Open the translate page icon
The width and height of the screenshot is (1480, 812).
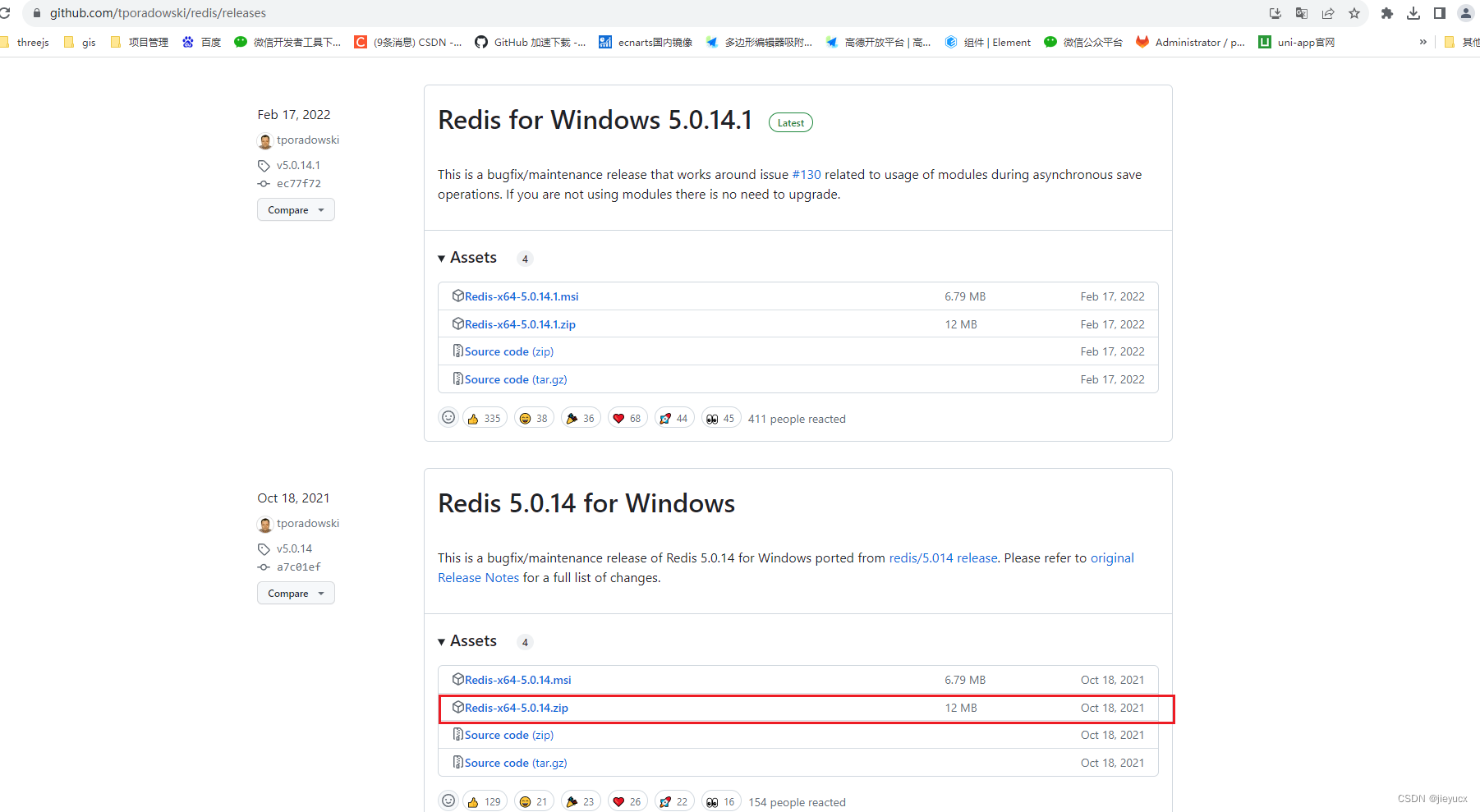pyautogui.click(x=1302, y=13)
